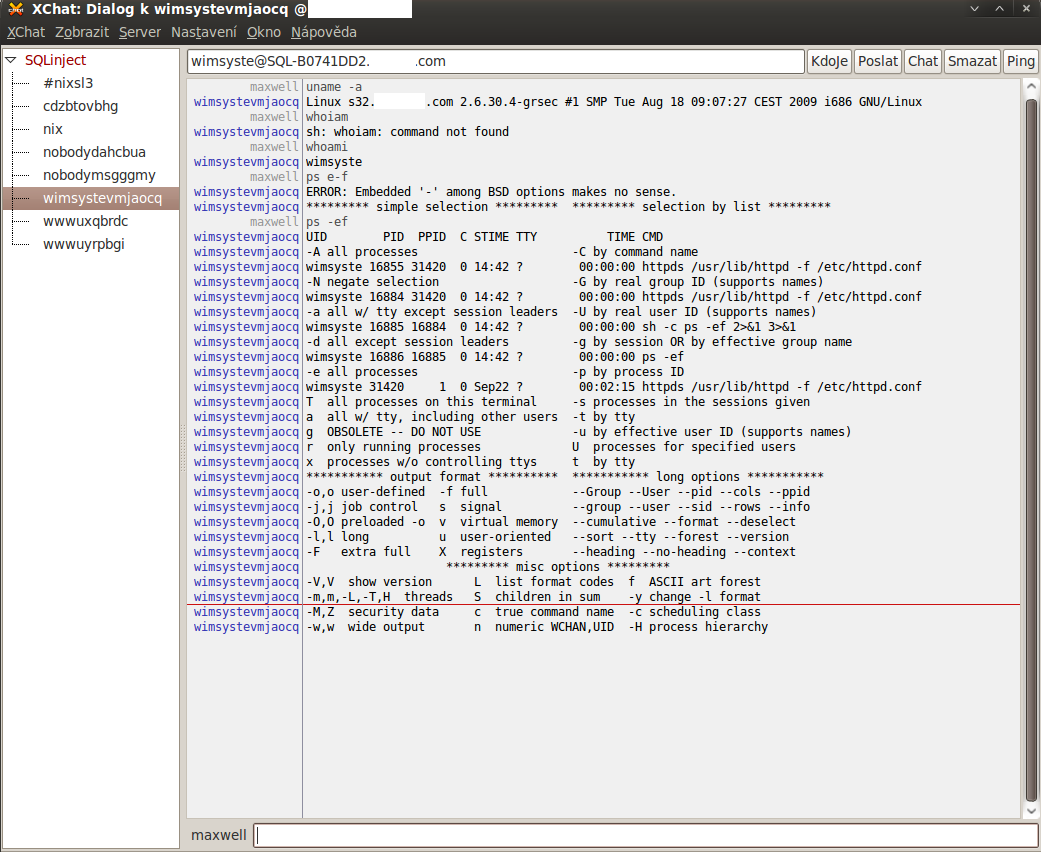Focus the message input box

[647, 835]
